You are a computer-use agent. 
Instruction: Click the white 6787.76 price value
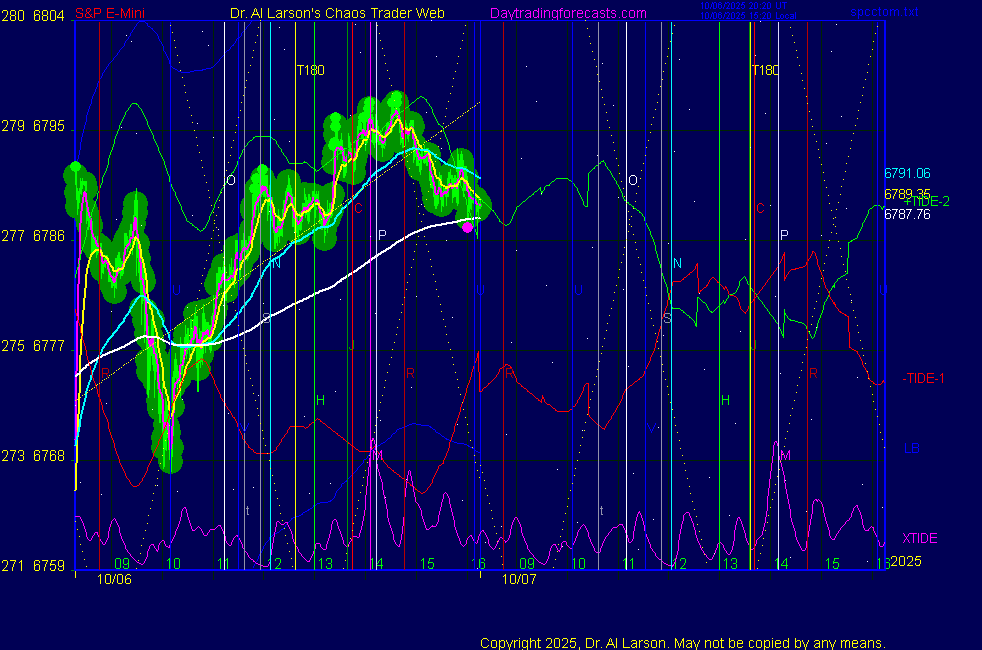pyautogui.click(x=907, y=214)
